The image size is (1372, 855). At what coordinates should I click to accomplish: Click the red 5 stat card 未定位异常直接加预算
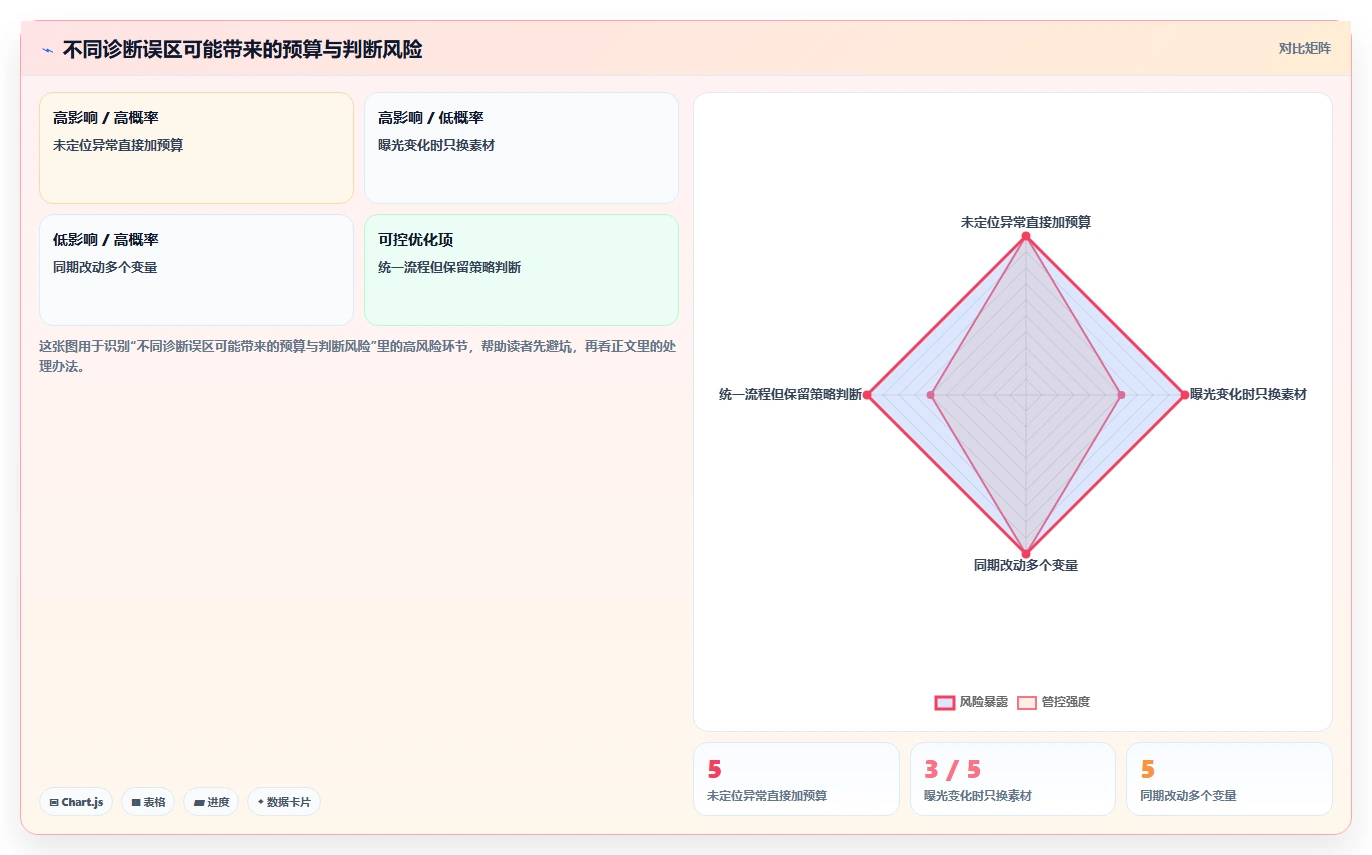796,779
